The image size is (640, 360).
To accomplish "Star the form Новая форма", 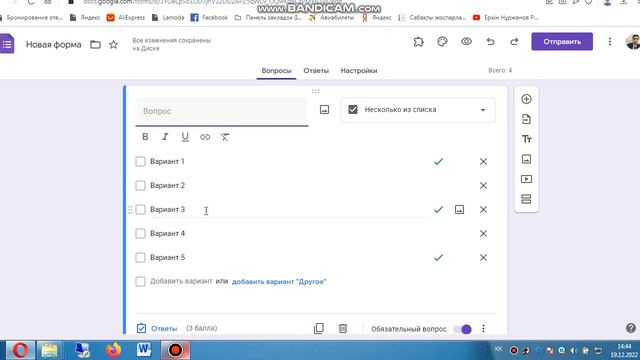I will click(113, 44).
